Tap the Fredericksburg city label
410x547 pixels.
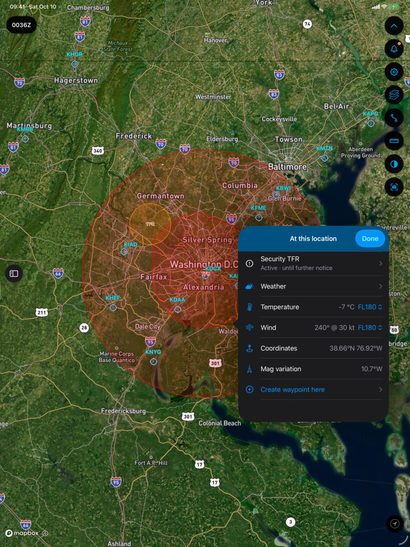pyautogui.click(x=123, y=411)
